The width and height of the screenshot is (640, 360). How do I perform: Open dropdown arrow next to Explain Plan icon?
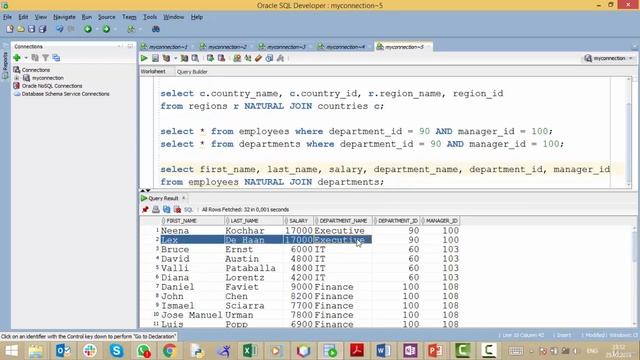[175, 58]
